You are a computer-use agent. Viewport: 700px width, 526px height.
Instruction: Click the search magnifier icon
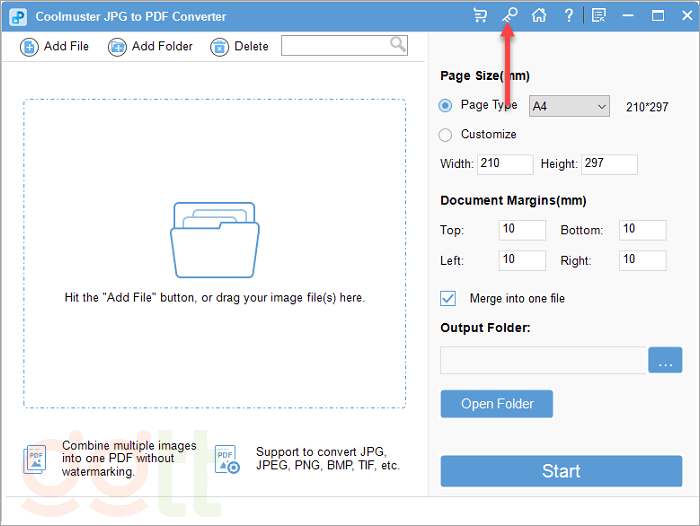397,44
